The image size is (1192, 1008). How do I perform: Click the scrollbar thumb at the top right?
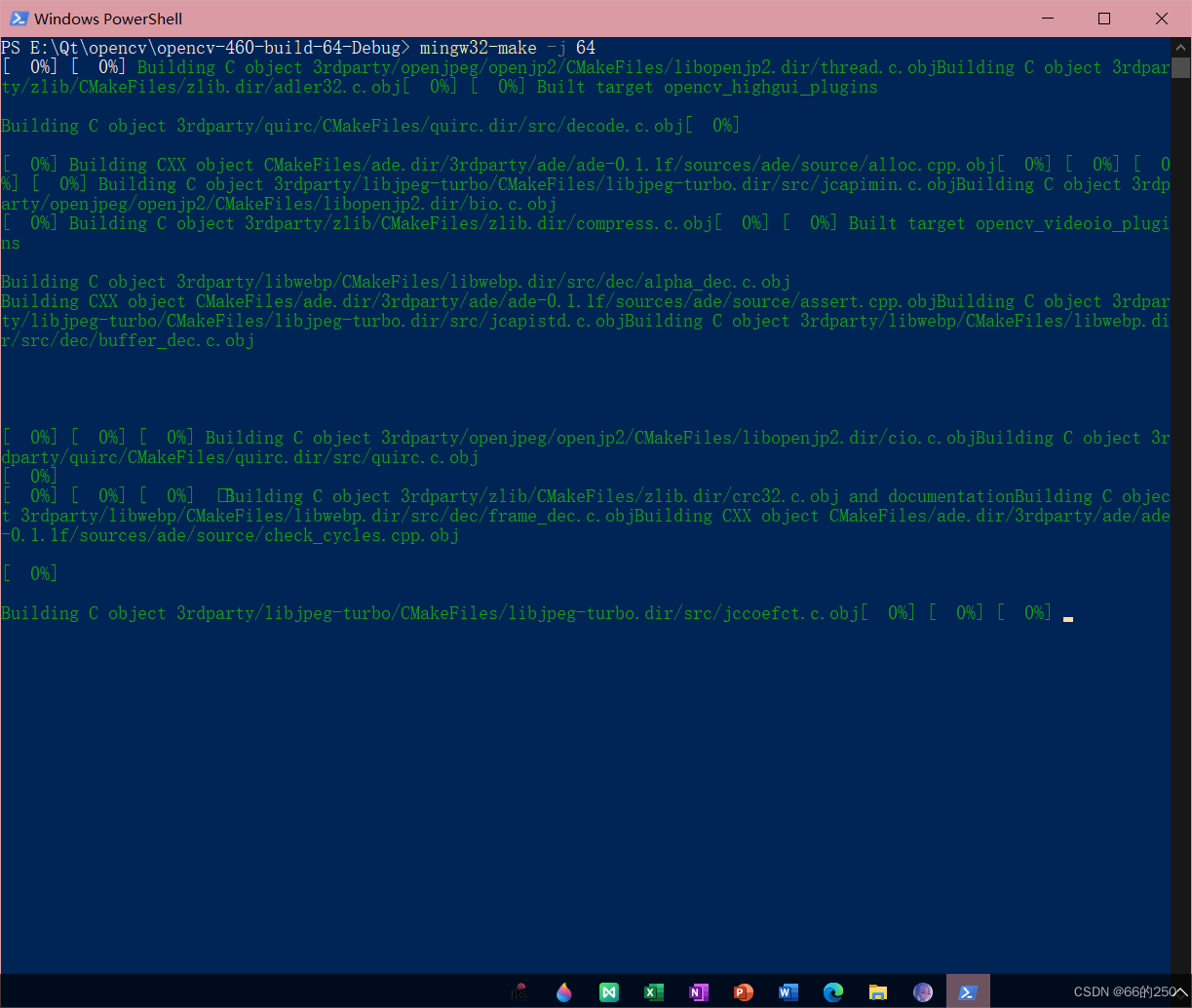(1180, 67)
